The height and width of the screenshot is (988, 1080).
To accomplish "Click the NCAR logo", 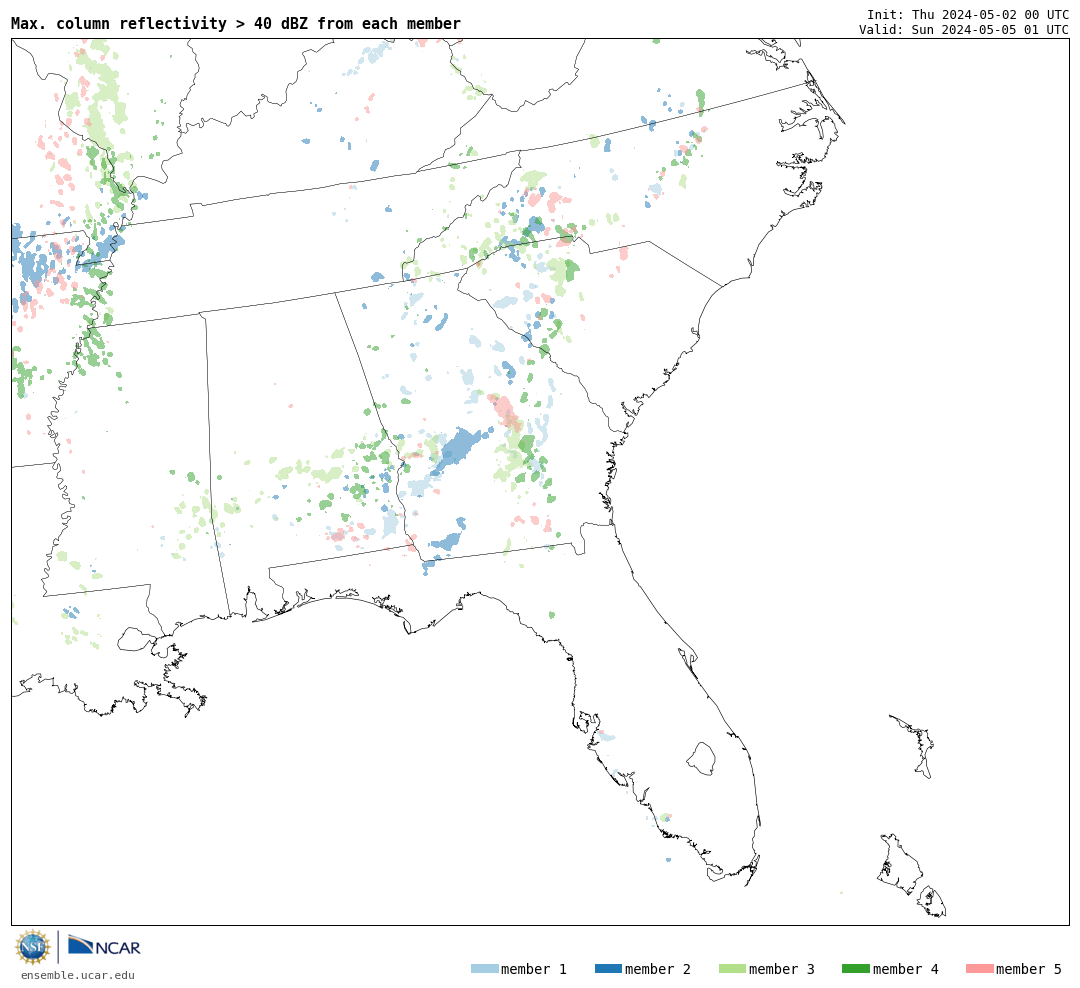I will [104, 946].
